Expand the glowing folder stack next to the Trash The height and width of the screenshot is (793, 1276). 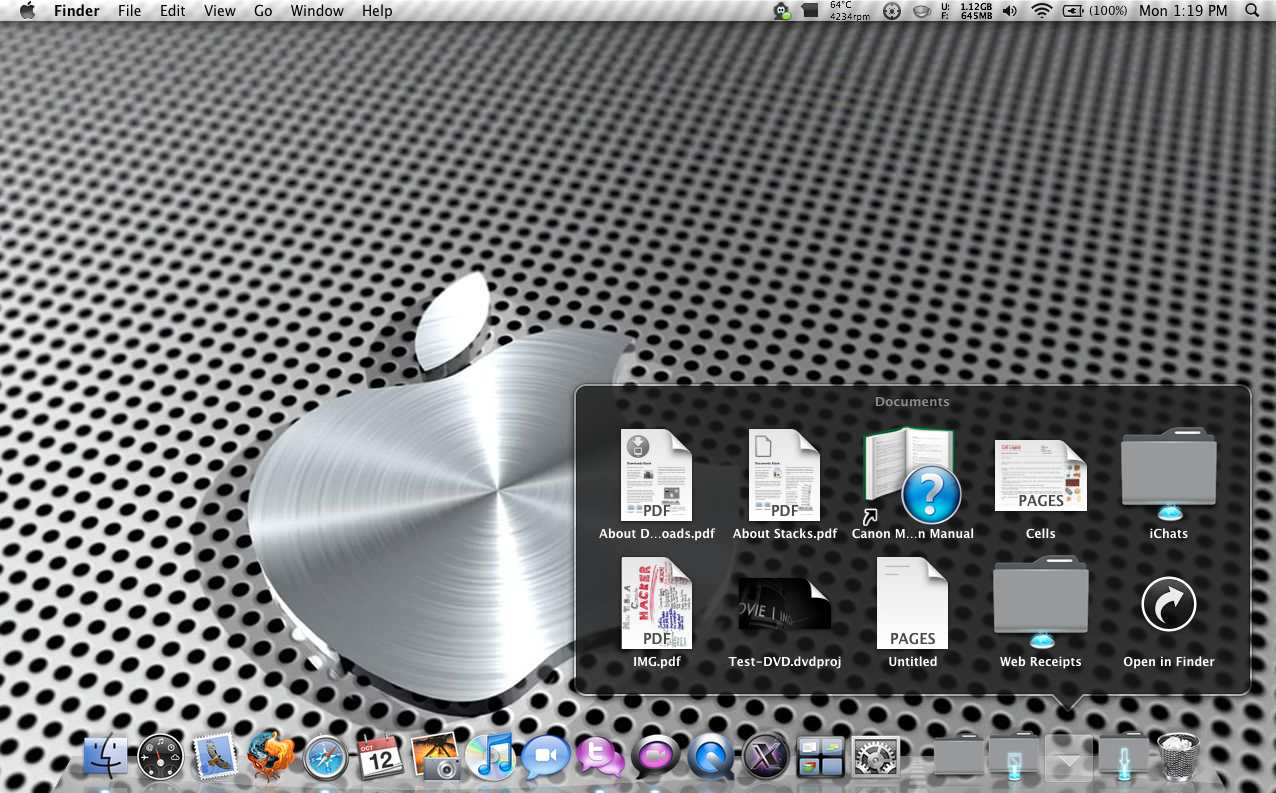click(1124, 757)
